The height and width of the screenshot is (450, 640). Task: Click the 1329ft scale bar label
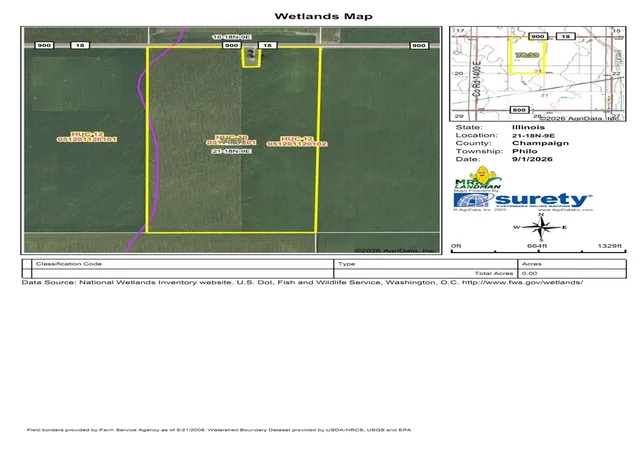610,246
